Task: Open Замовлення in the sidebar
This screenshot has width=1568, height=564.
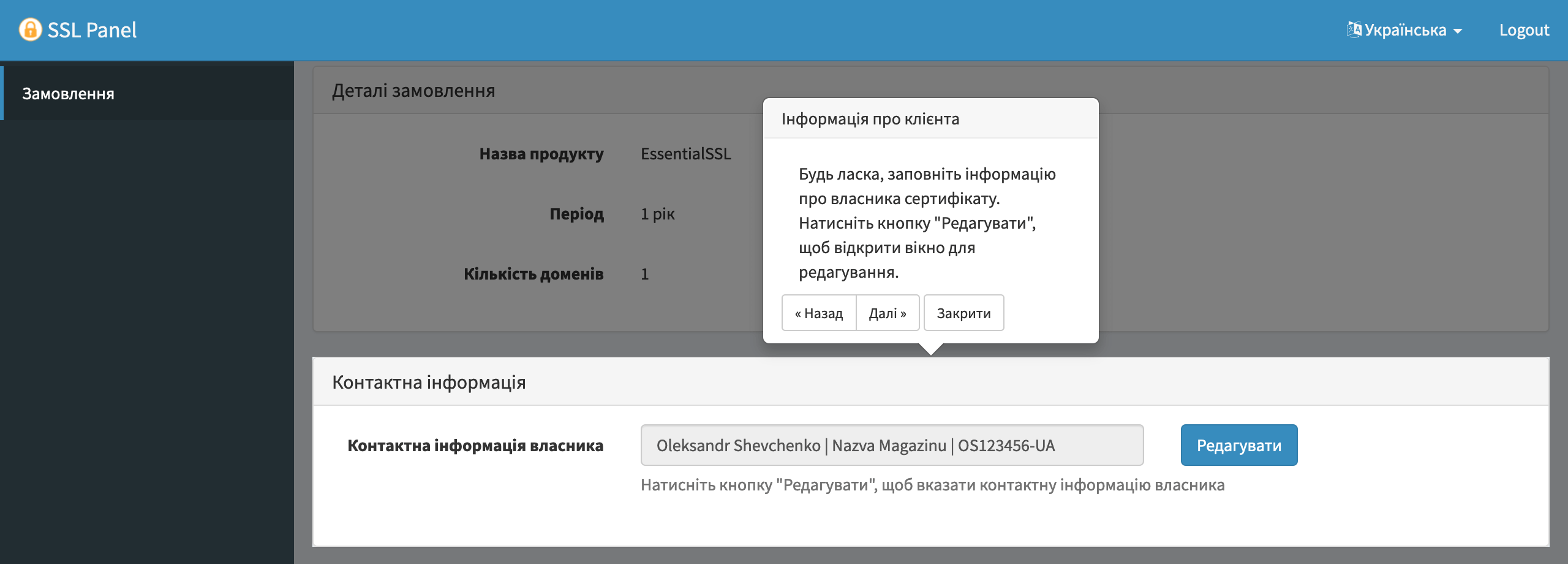Action: click(147, 93)
